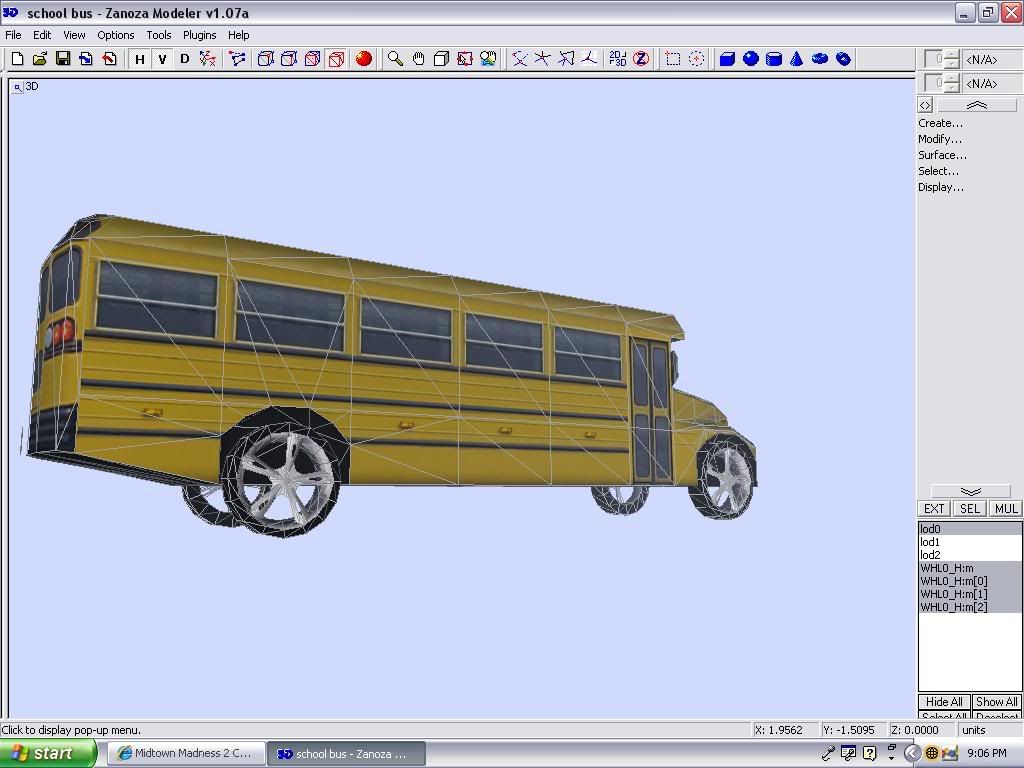Click the rectangular selection mode icon
This screenshot has width=1024, height=768.
coord(673,59)
